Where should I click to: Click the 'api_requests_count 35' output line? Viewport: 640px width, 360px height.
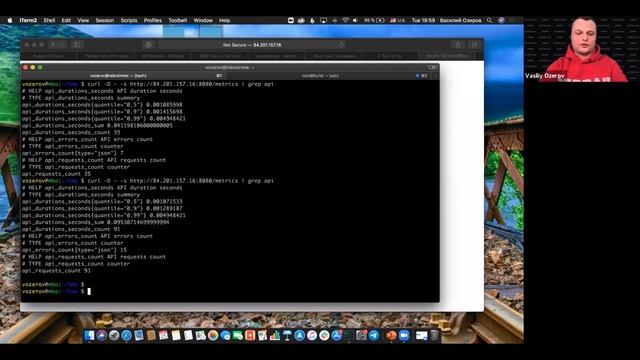56,174
